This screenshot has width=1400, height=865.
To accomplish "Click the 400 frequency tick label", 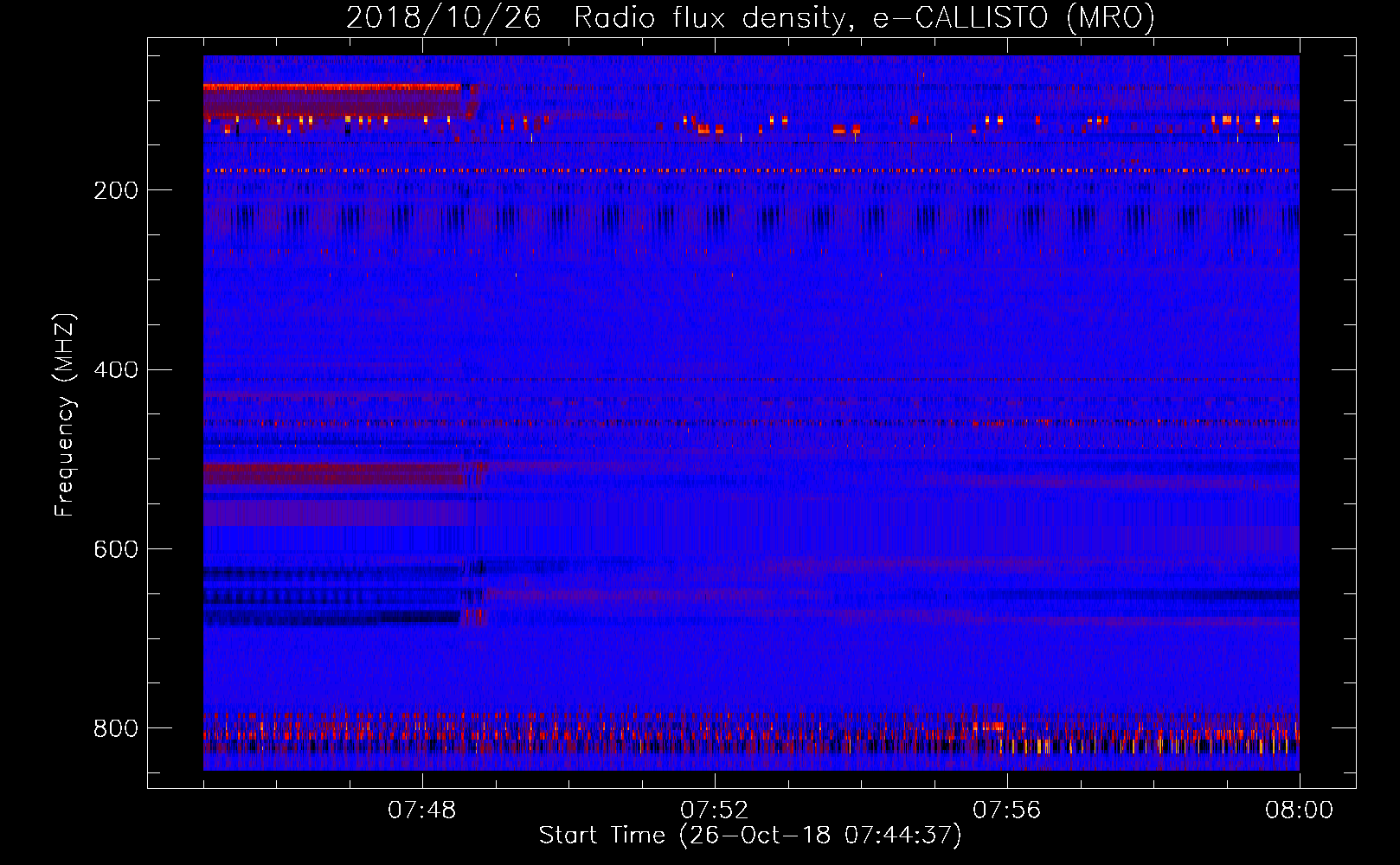I will point(116,370).
